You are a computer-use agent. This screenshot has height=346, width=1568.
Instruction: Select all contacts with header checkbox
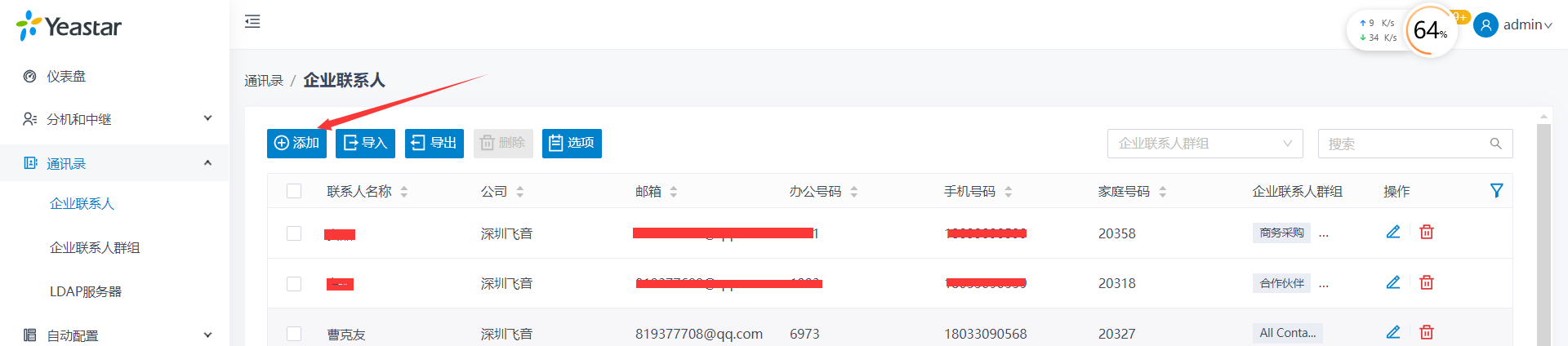coord(294,191)
